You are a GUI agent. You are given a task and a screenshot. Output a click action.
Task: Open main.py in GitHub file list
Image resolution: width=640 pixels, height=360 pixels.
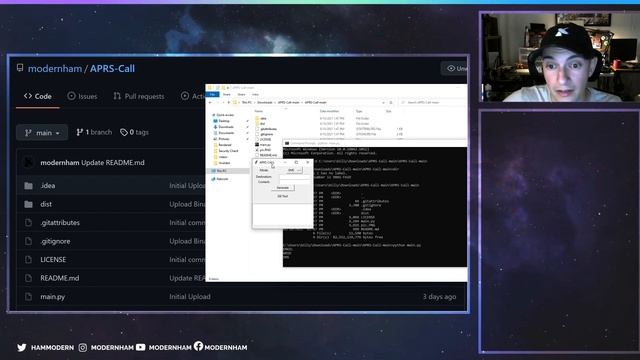(53, 297)
